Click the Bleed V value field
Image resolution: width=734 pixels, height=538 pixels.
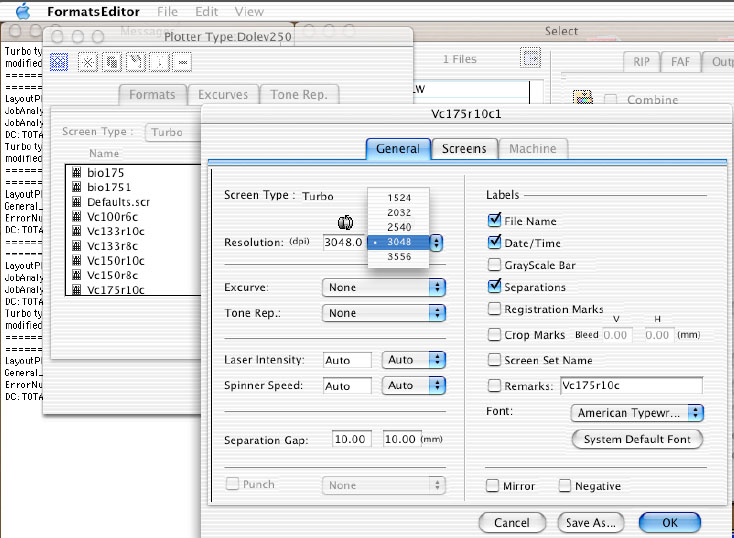click(x=616, y=335)
